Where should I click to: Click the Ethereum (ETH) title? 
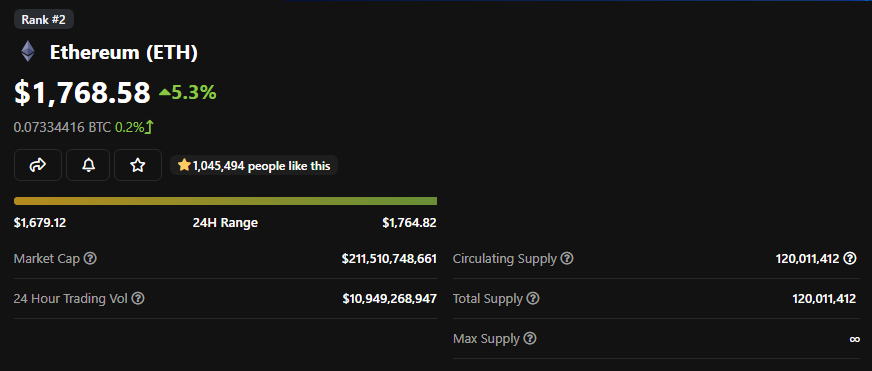124,52
